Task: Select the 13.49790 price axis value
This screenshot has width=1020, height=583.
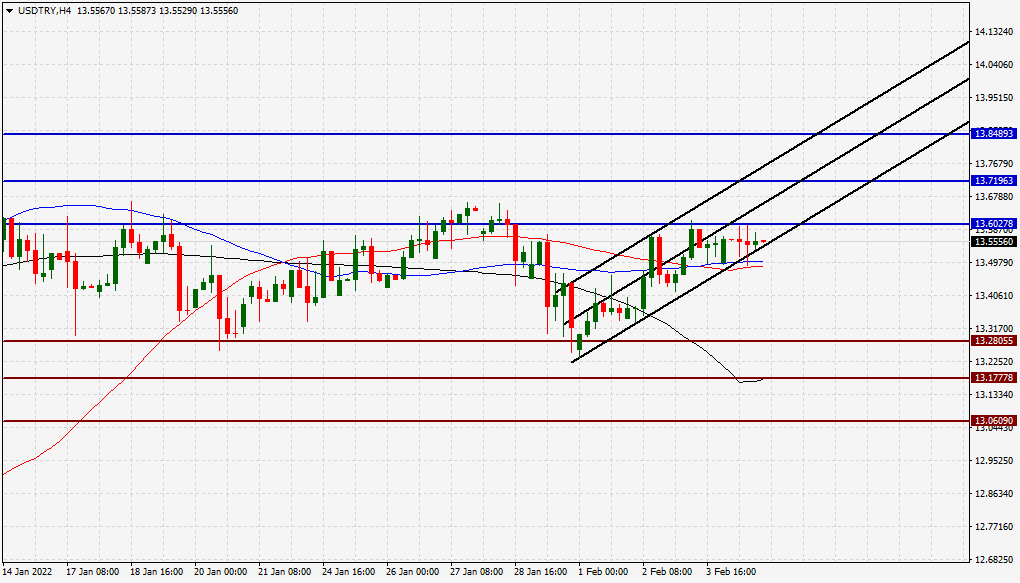Action: click(994, 263)
